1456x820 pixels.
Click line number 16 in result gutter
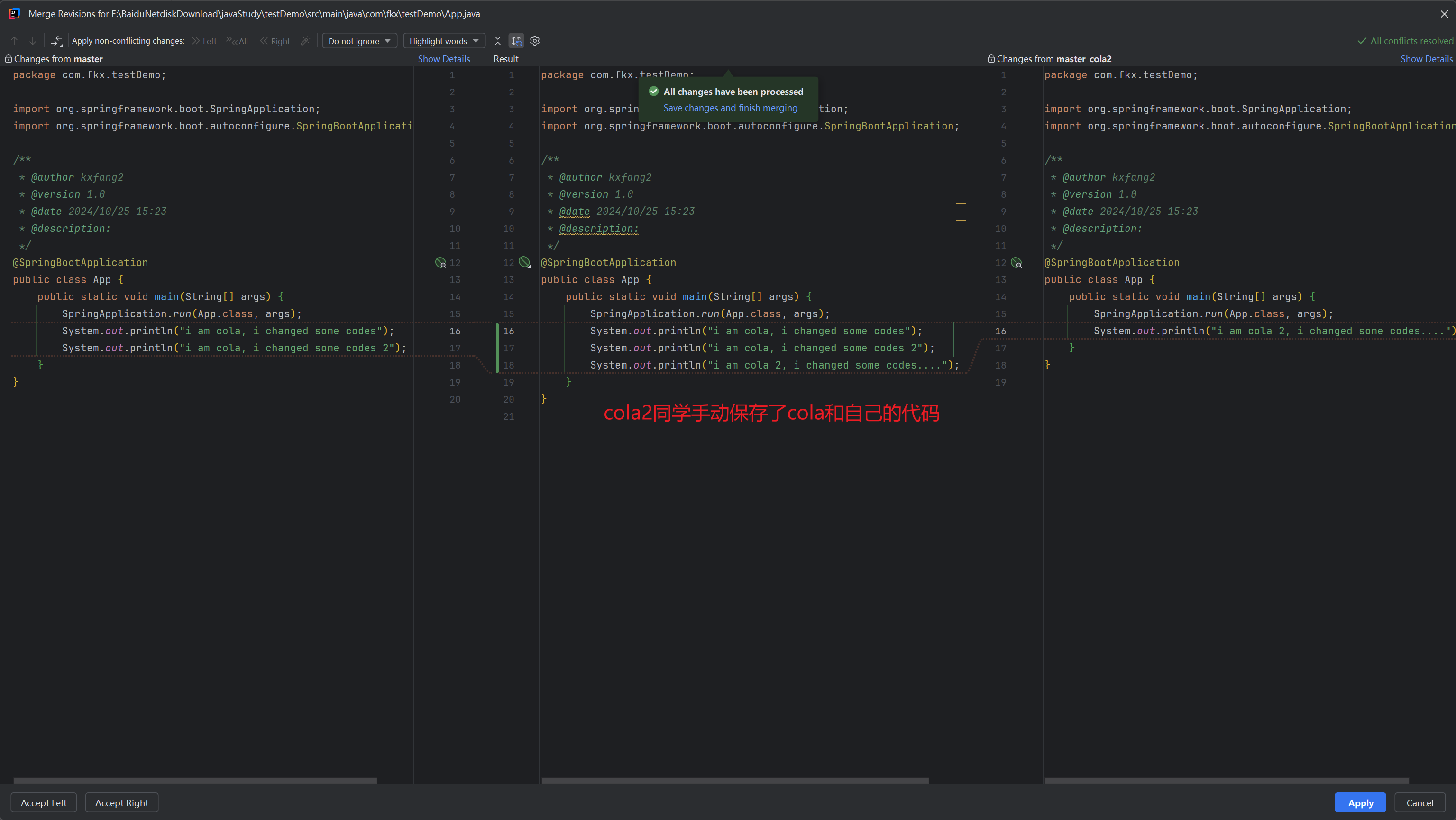508,331
